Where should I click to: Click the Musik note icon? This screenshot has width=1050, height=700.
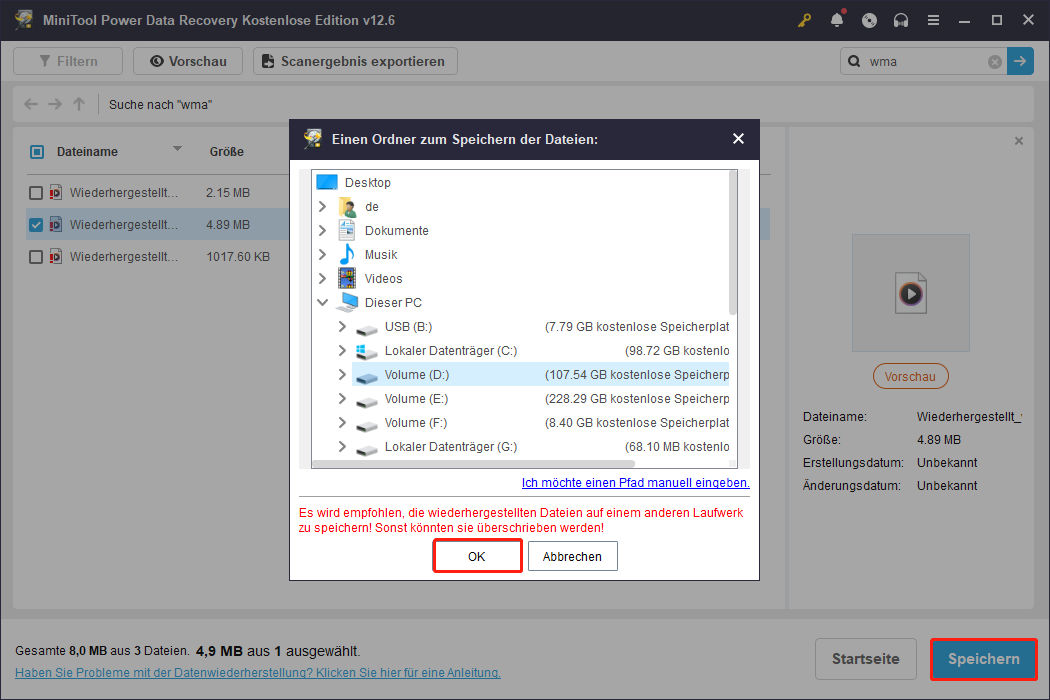[347, 255]
